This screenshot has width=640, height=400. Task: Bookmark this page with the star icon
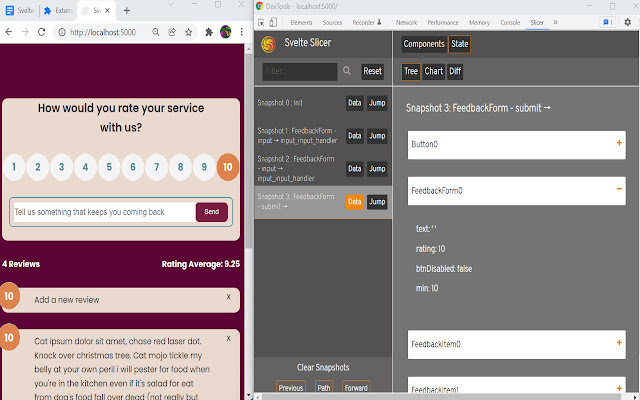[x=188, y=32]
